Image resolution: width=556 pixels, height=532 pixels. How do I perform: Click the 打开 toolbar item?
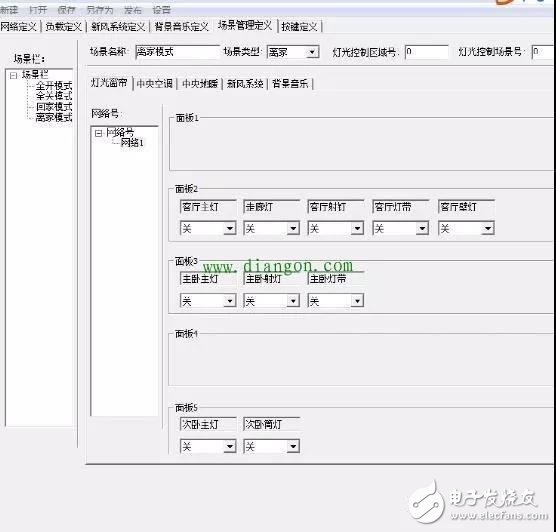click(x=38, y=10)
